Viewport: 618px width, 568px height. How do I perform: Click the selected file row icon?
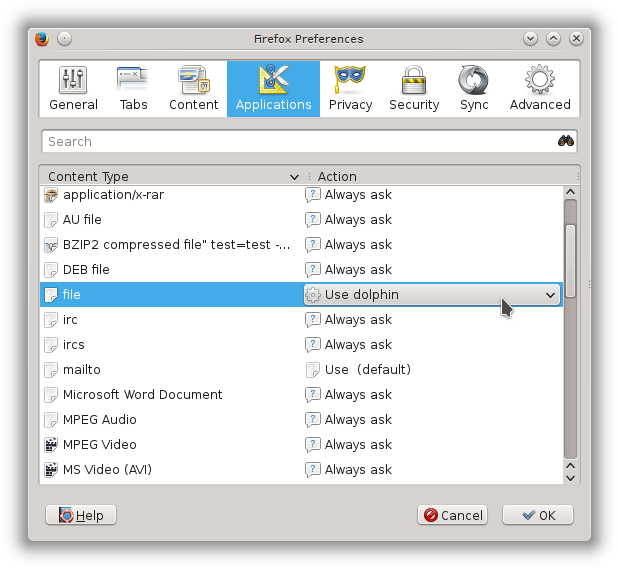pyautogui.click(x=51, y=294)
